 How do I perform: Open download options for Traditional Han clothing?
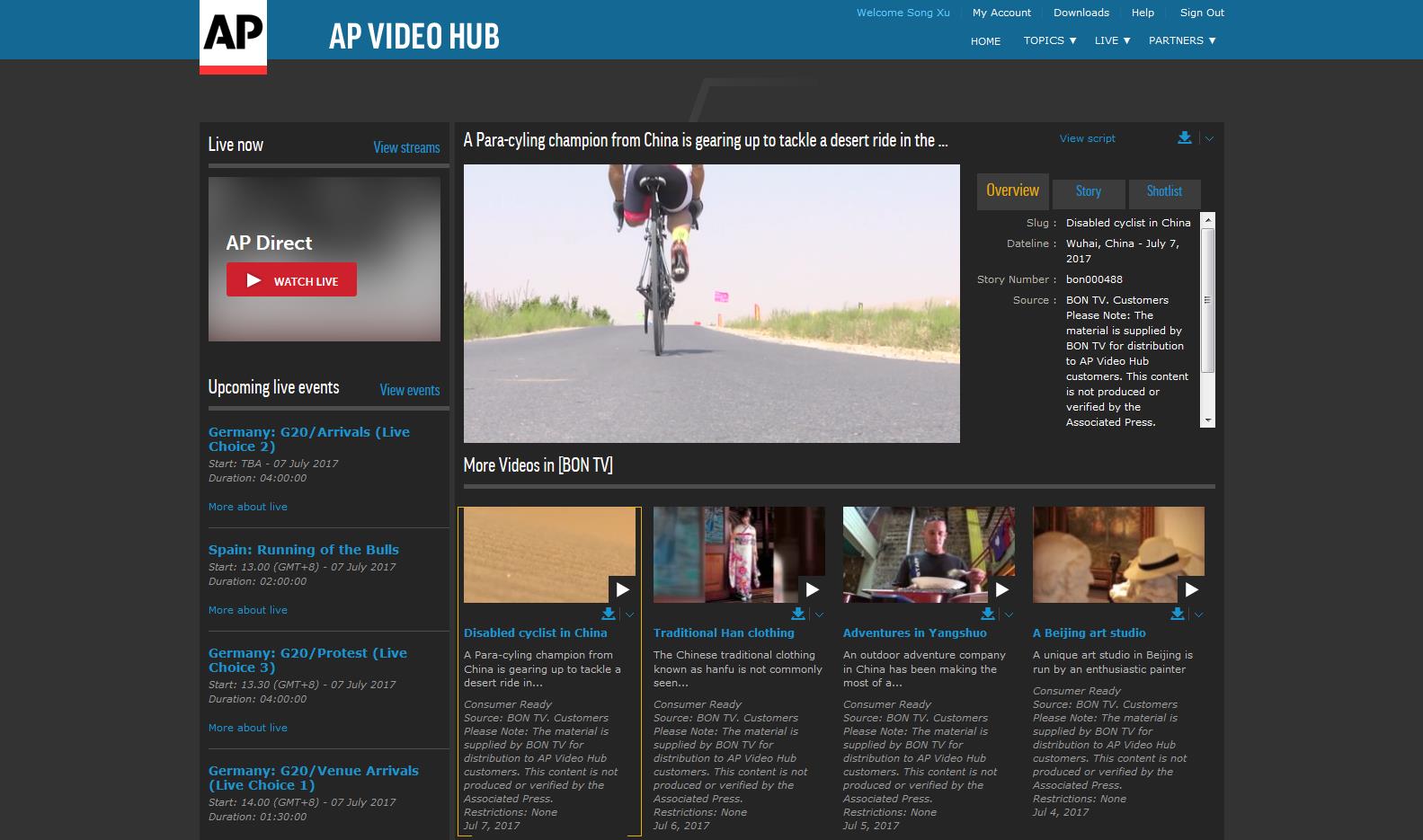click(x=819, y=615)
